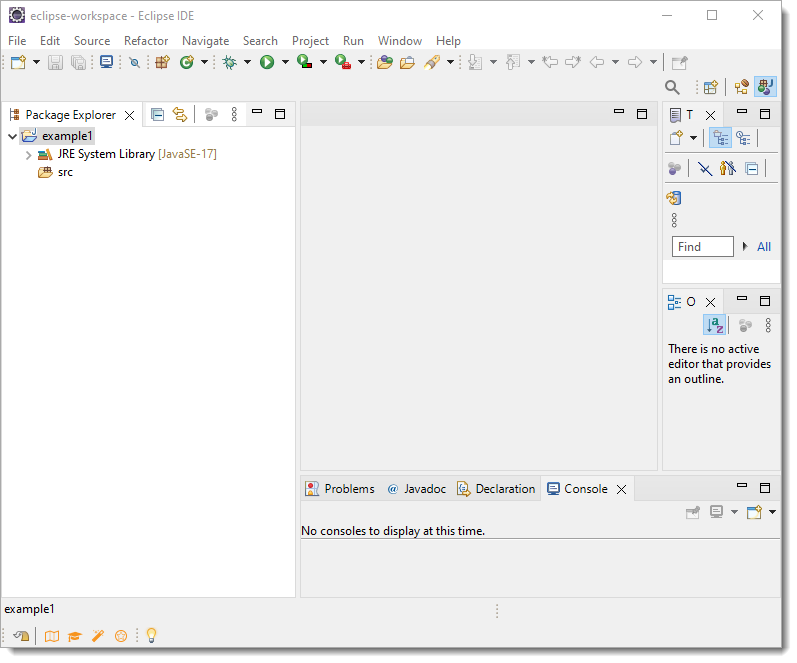Maximize the Console view
This screenshot has width=797, height=663.
(765, 488)
